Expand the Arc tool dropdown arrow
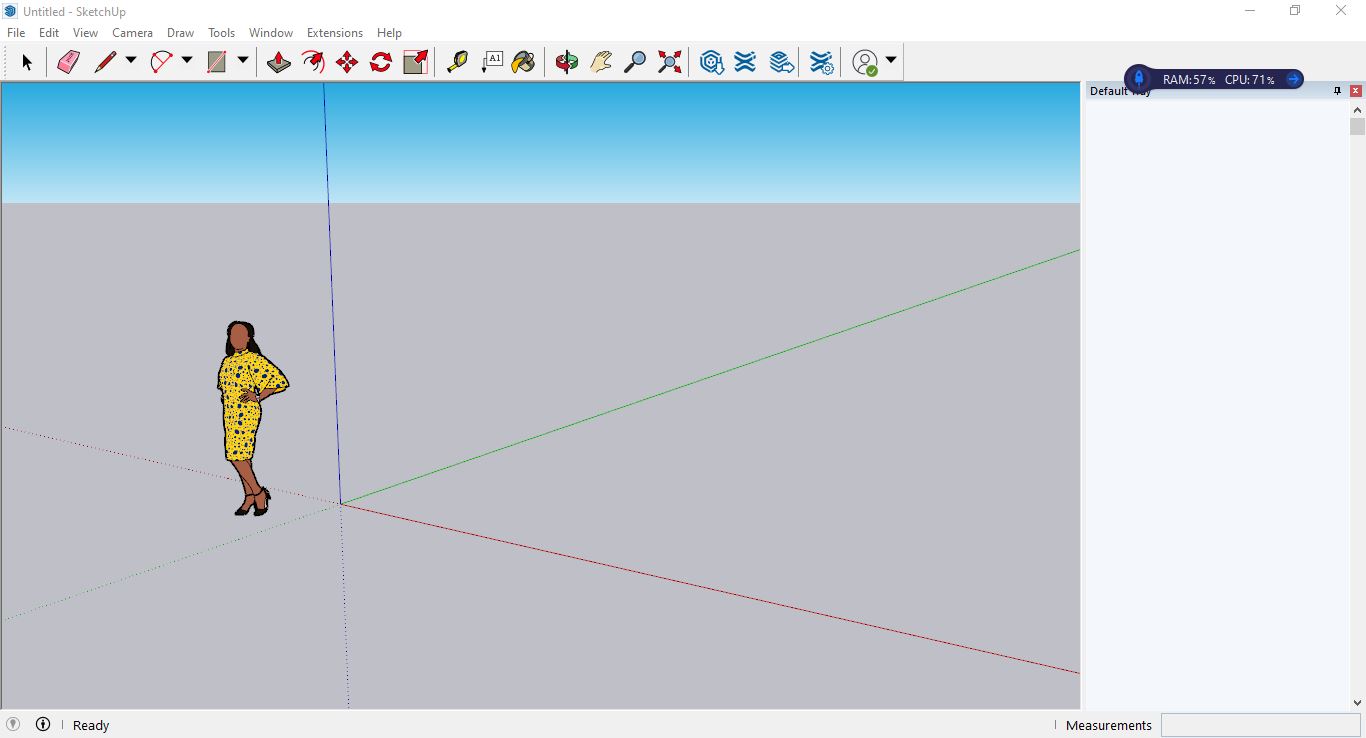This screenshot has width=1366, height=738. click(x=186, y=61)
